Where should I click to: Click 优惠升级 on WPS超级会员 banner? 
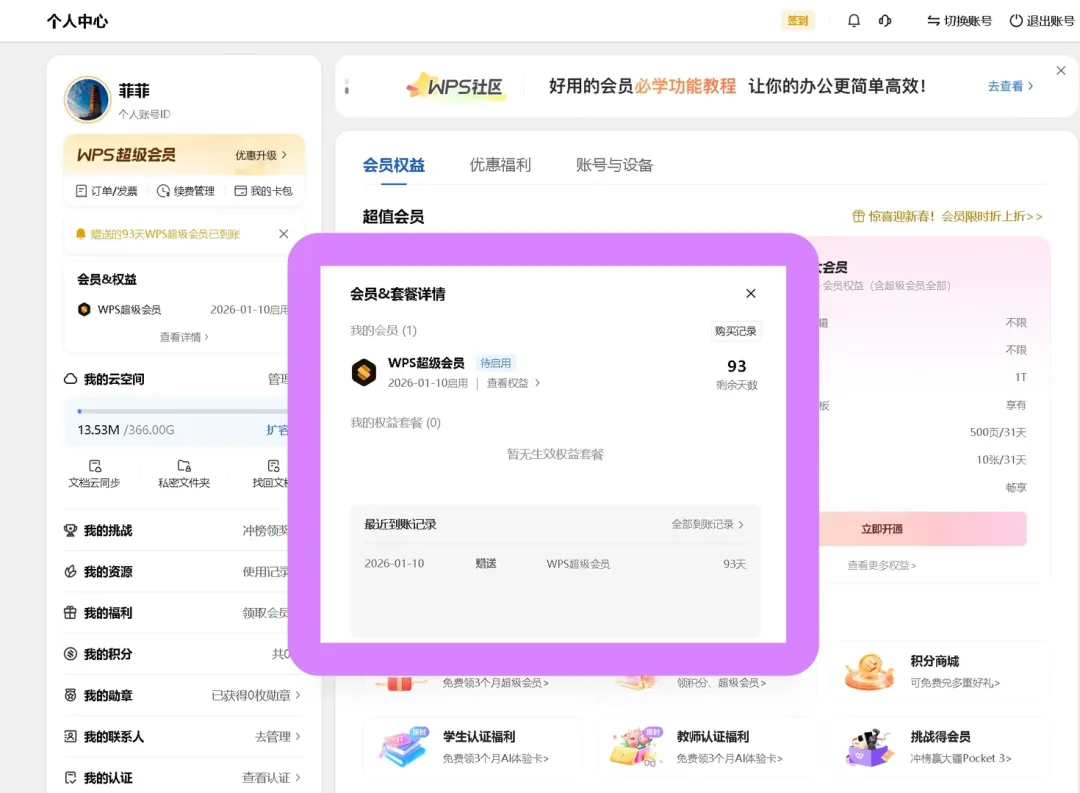(x=261, y=155)
